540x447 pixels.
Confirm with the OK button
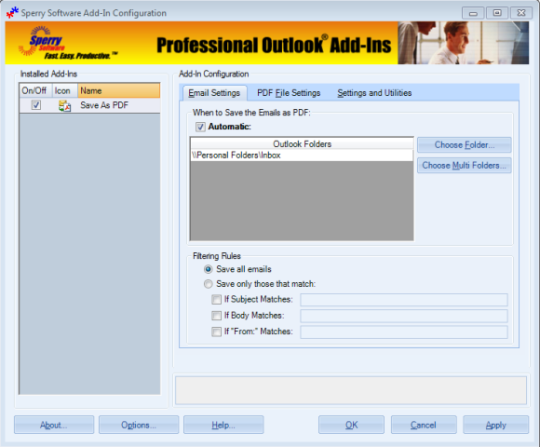(x=351, y=425)
